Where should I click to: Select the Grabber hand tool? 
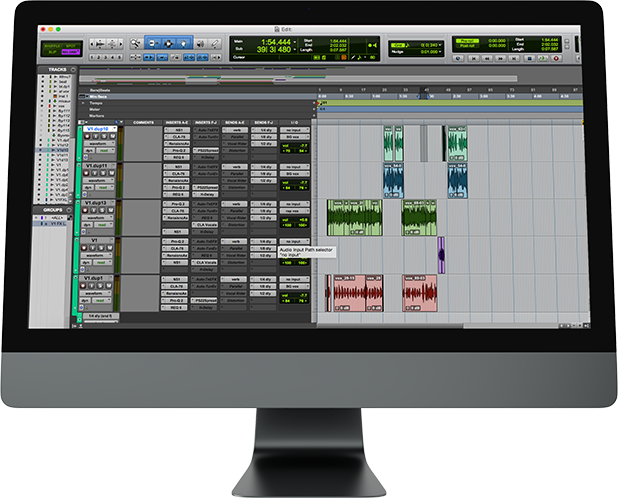click(x=184, y=43)
